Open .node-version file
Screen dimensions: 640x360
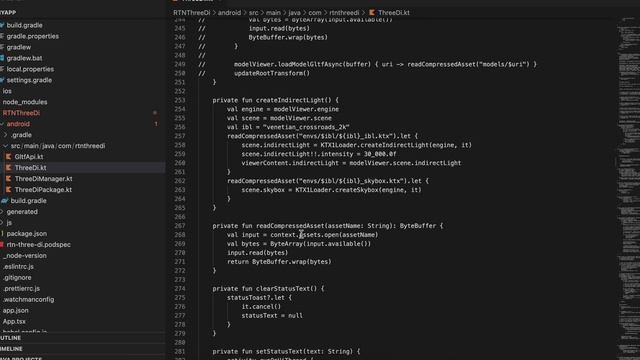click(24, 256)
